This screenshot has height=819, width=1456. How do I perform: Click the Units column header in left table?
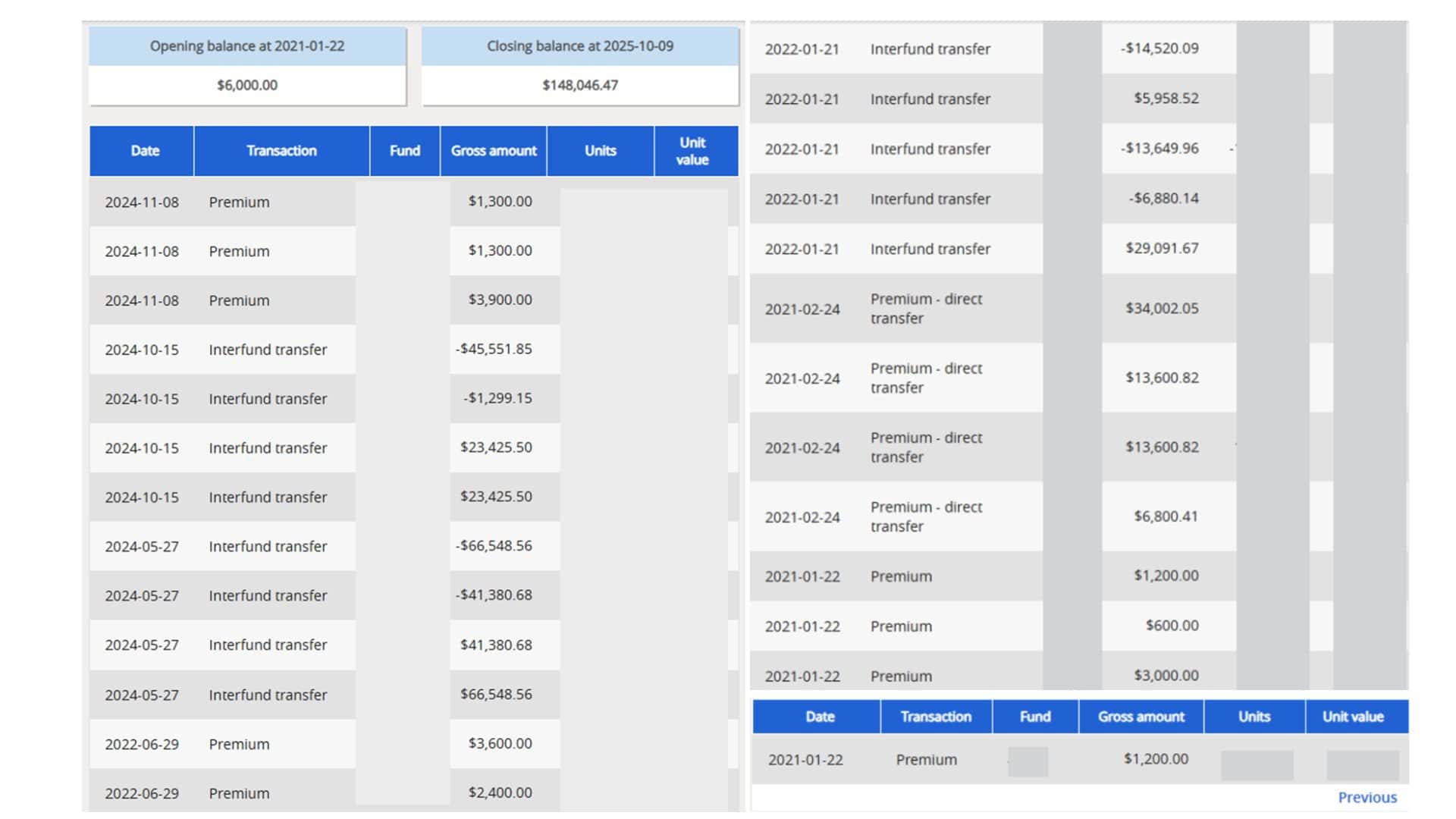click(x=600, y=151)
